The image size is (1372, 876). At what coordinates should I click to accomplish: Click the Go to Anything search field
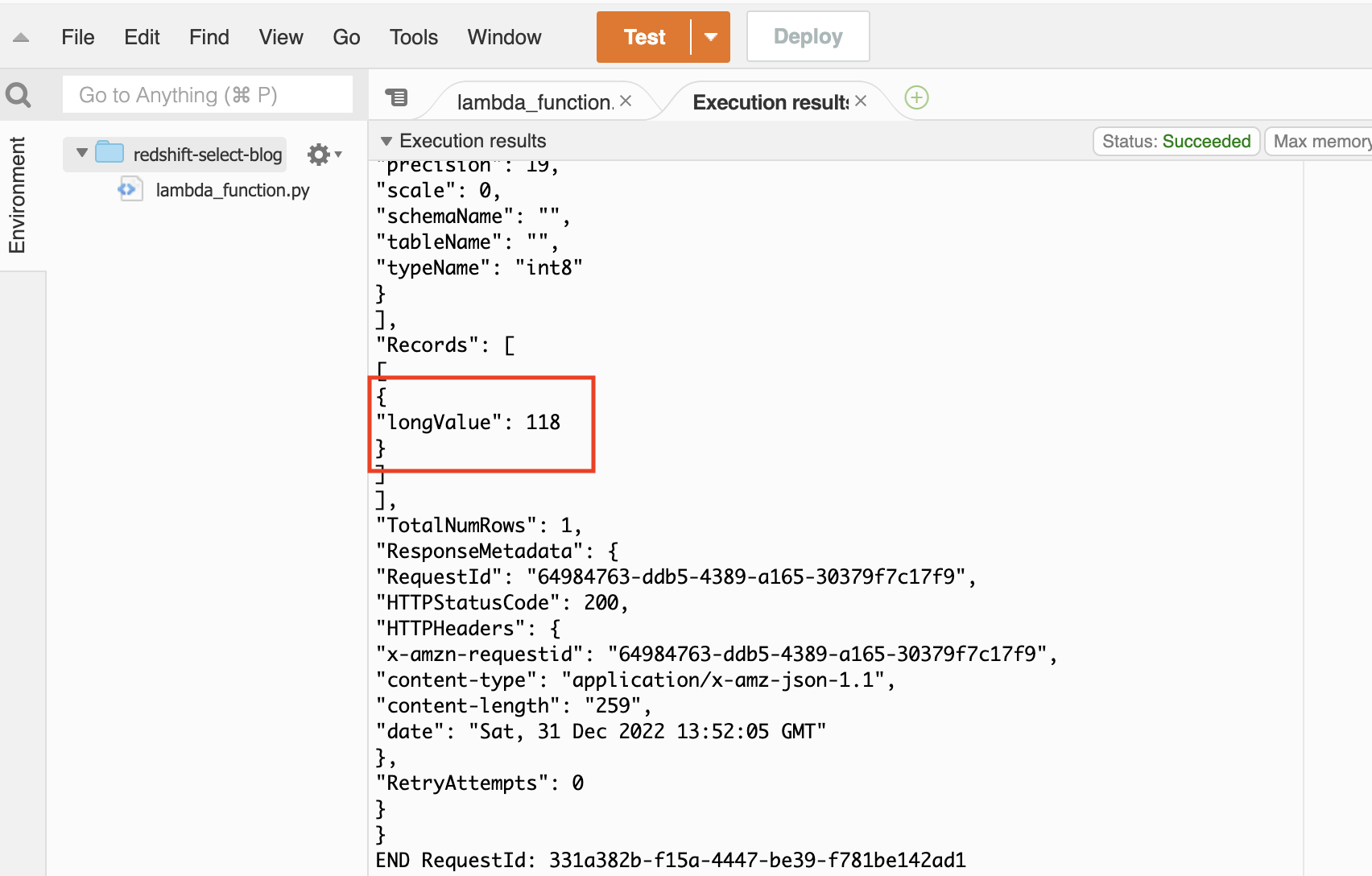point(207,94)
